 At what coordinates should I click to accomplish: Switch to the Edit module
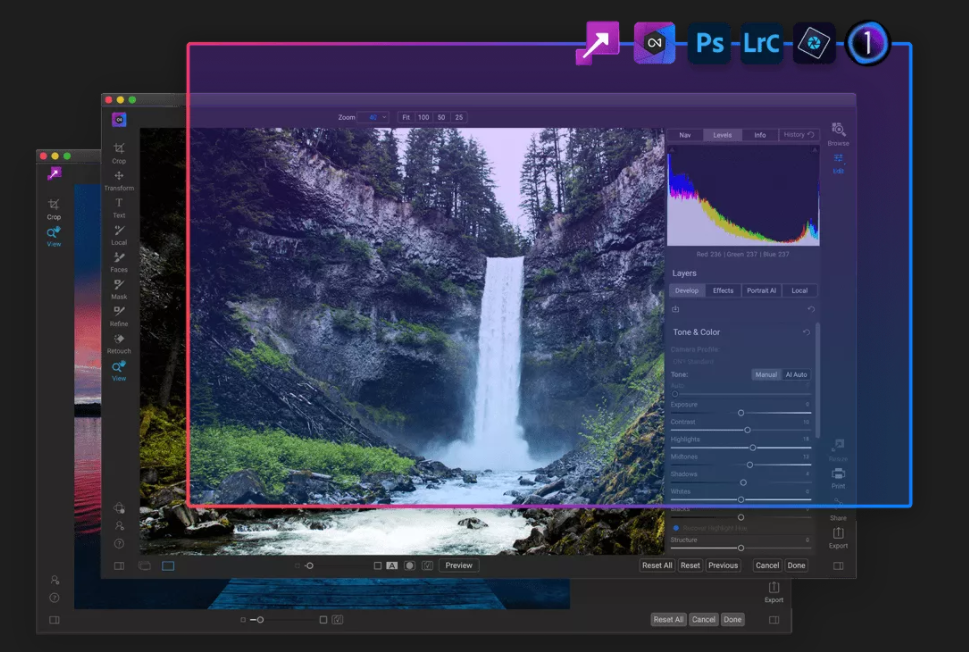coord(838,163)
